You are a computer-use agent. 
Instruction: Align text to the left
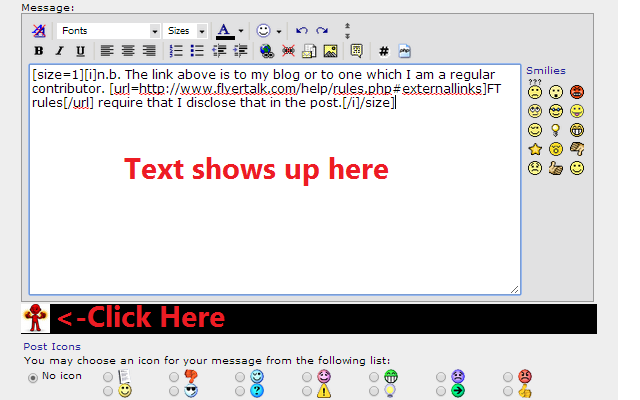coord(107,51)
